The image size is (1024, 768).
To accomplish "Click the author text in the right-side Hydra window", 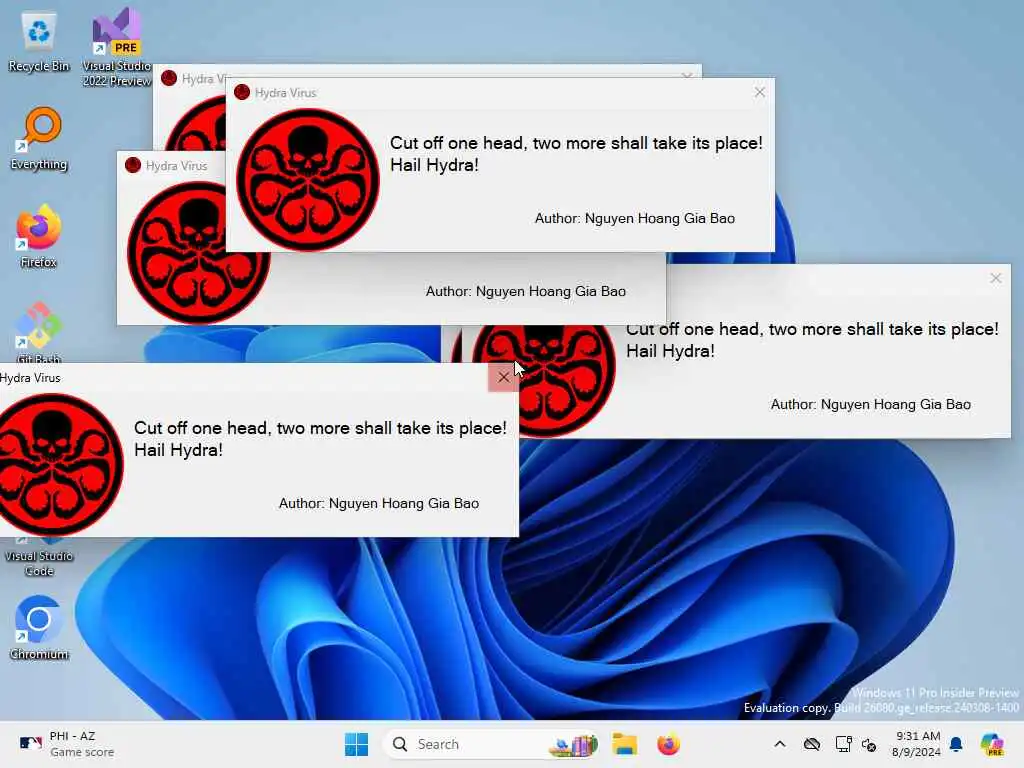I will click(871, 404).
